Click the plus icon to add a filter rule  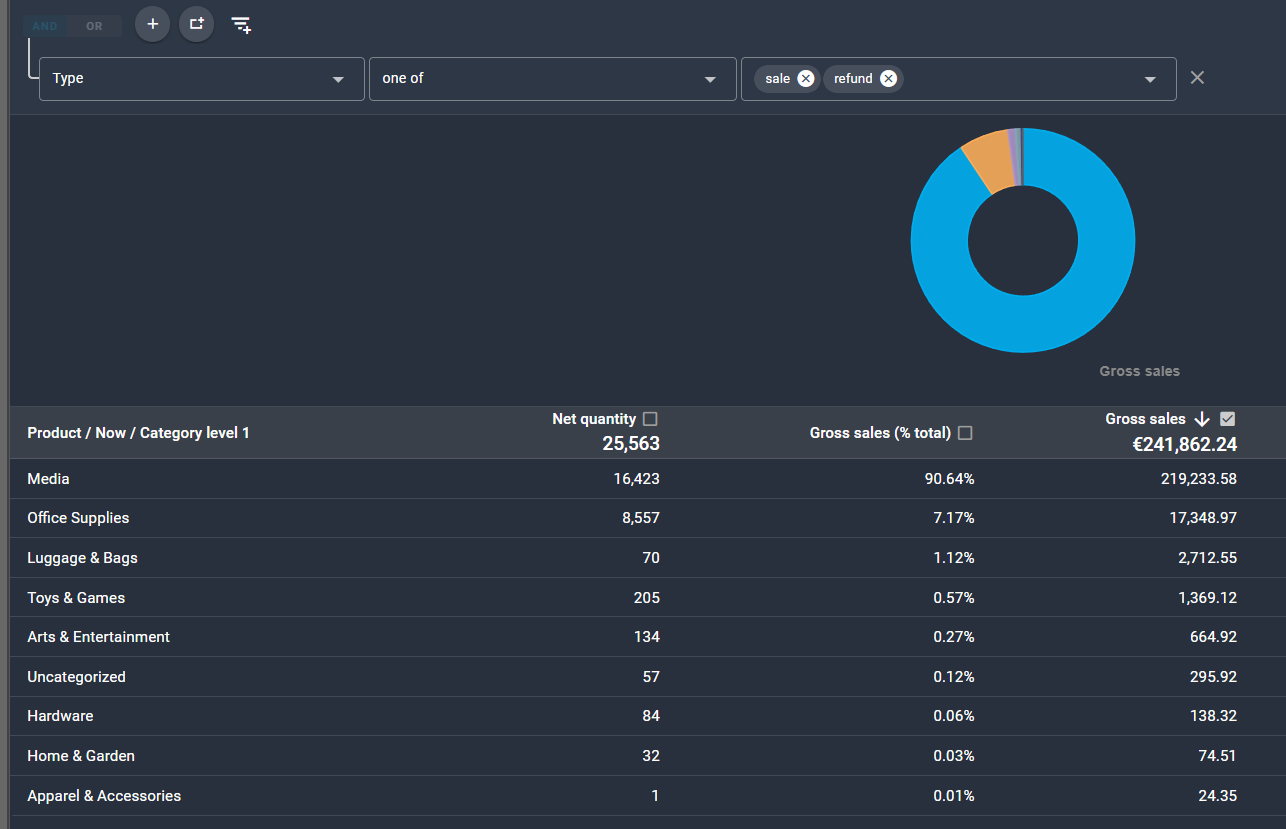pyautogui.click(x=152, y=24)
